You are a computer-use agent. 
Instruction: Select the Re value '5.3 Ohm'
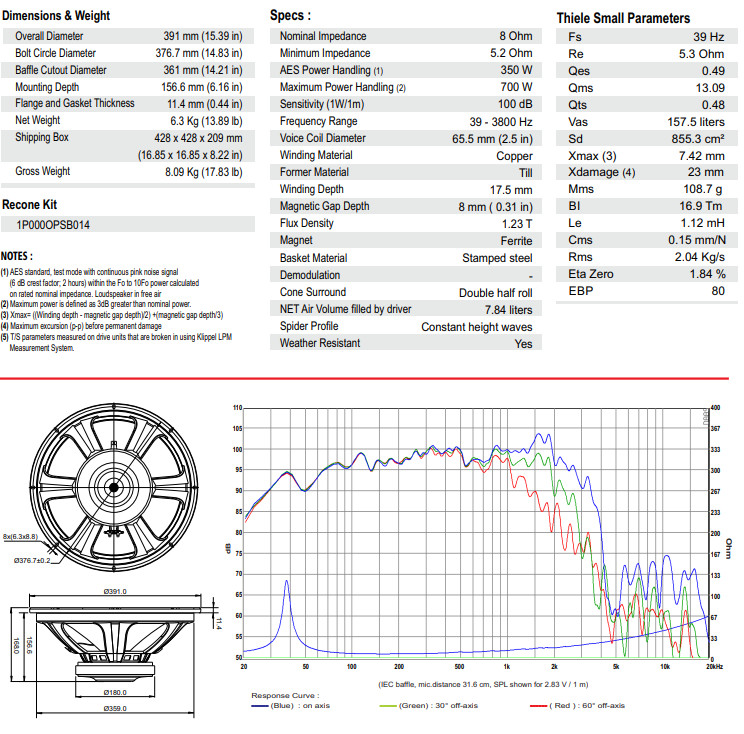click(701, 54)
